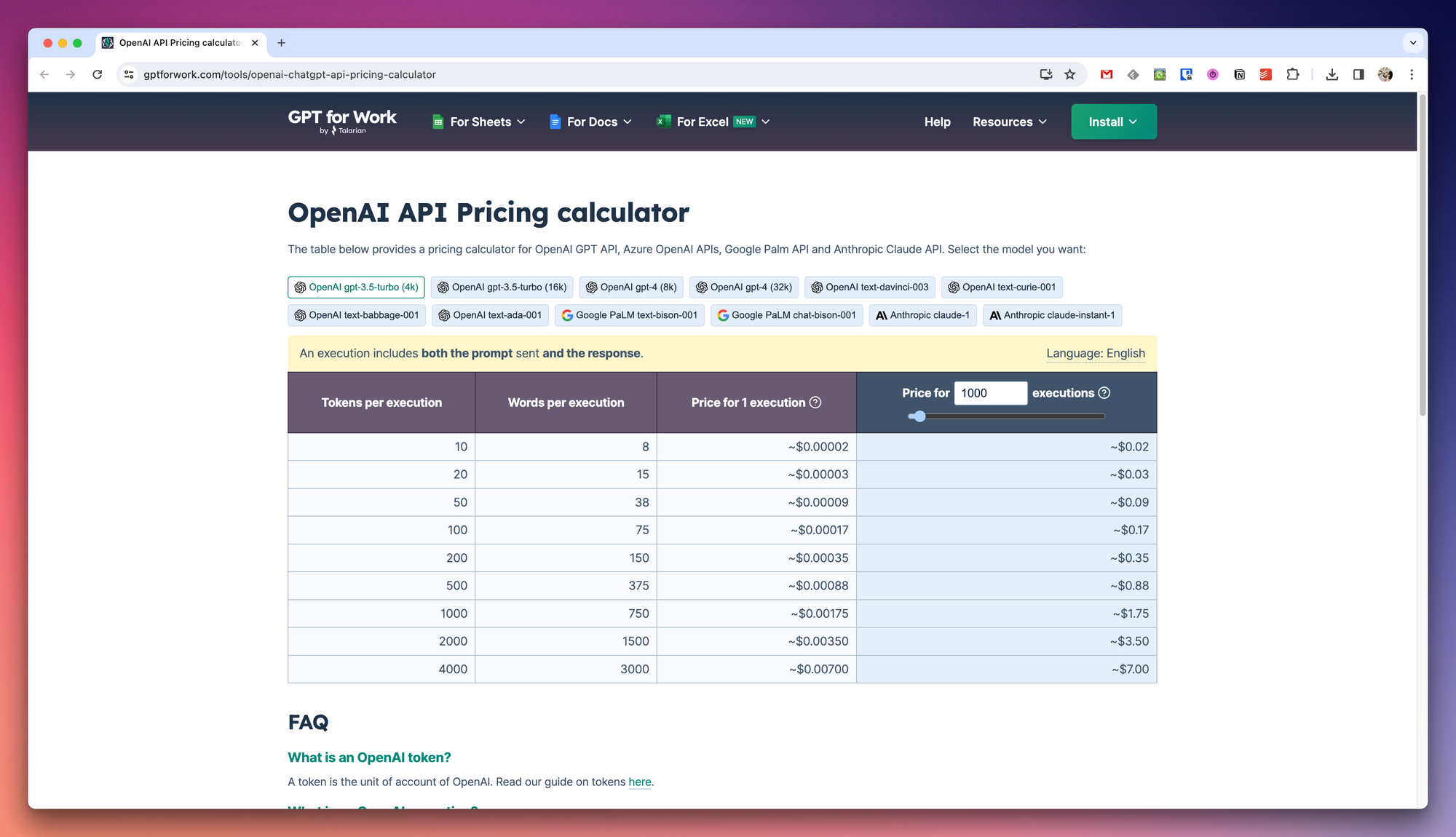Click help icon beside Price for 1 execution
This screenshot has width=1456, height=837.
pyautogui.click(x=815, y=402)
